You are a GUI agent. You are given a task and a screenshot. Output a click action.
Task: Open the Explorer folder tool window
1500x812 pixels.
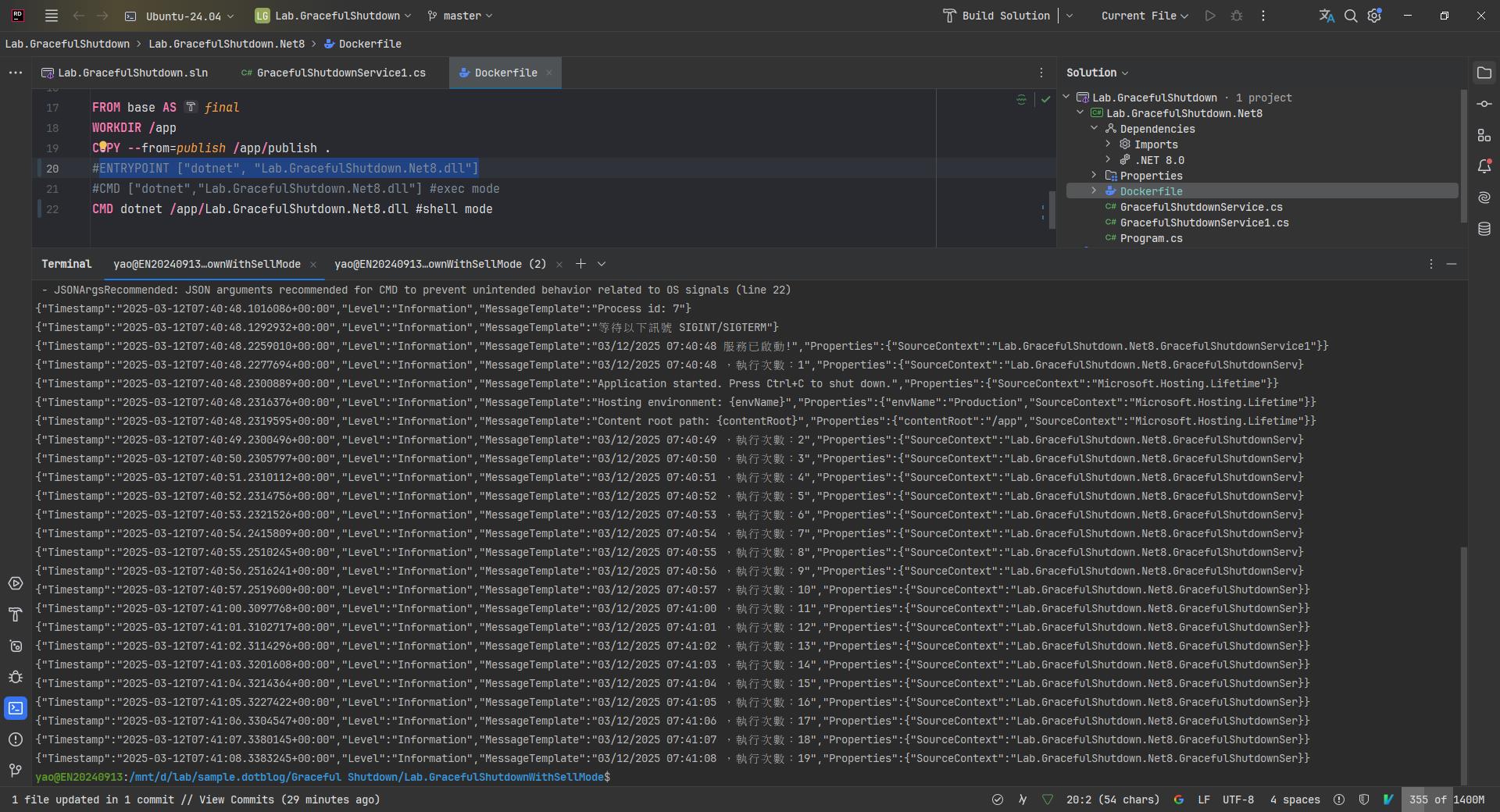[x=1484, y=73]
